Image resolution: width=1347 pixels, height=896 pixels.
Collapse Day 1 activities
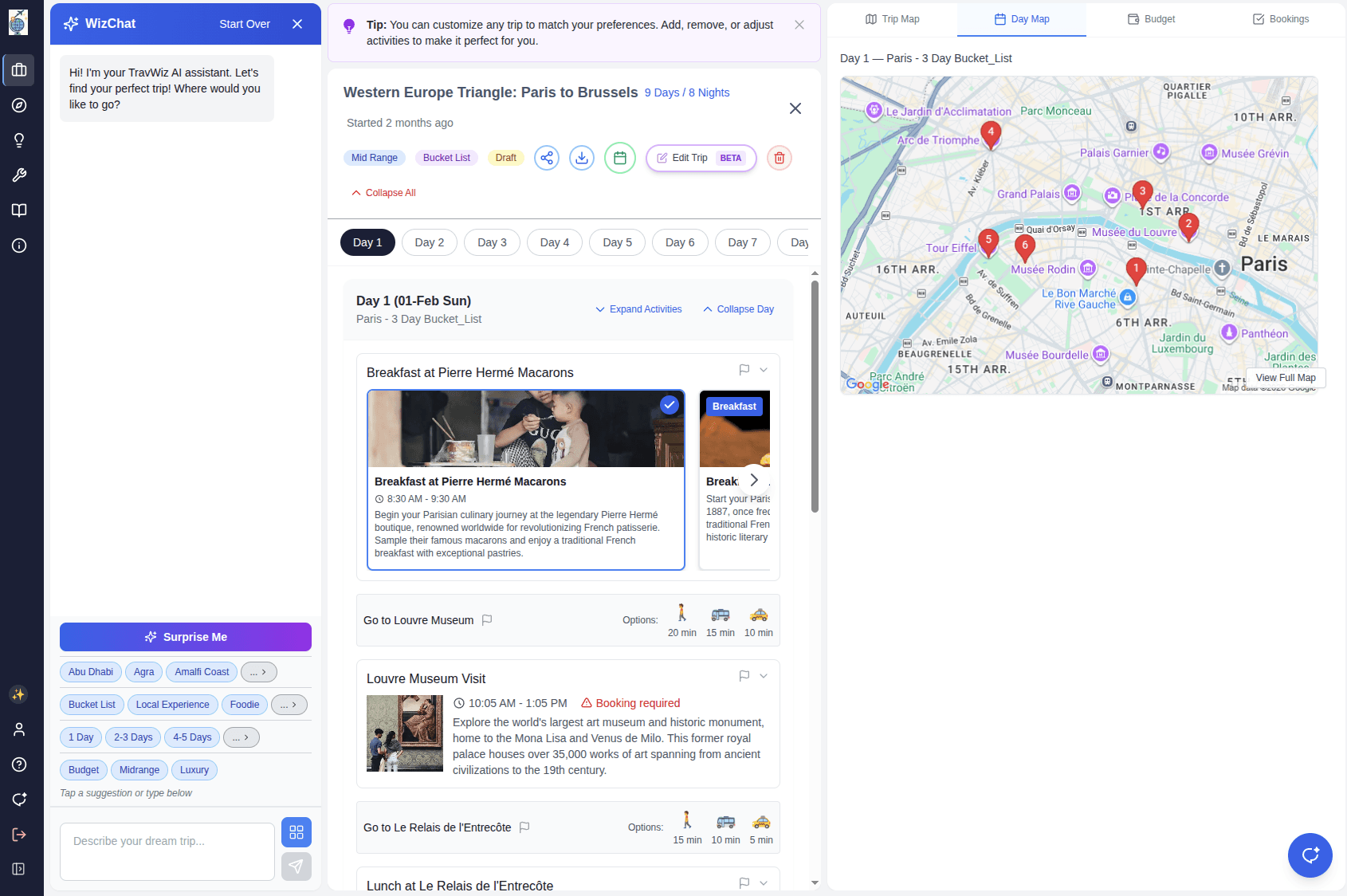pos(737,309)
